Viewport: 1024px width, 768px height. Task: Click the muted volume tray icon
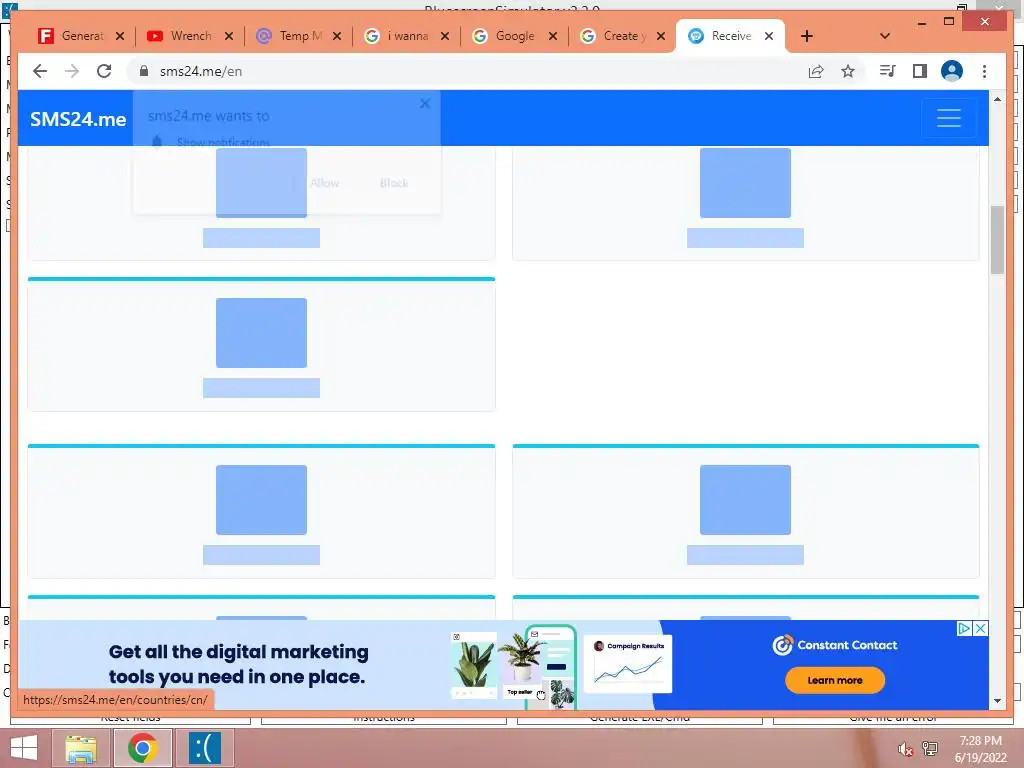[905, 749]
